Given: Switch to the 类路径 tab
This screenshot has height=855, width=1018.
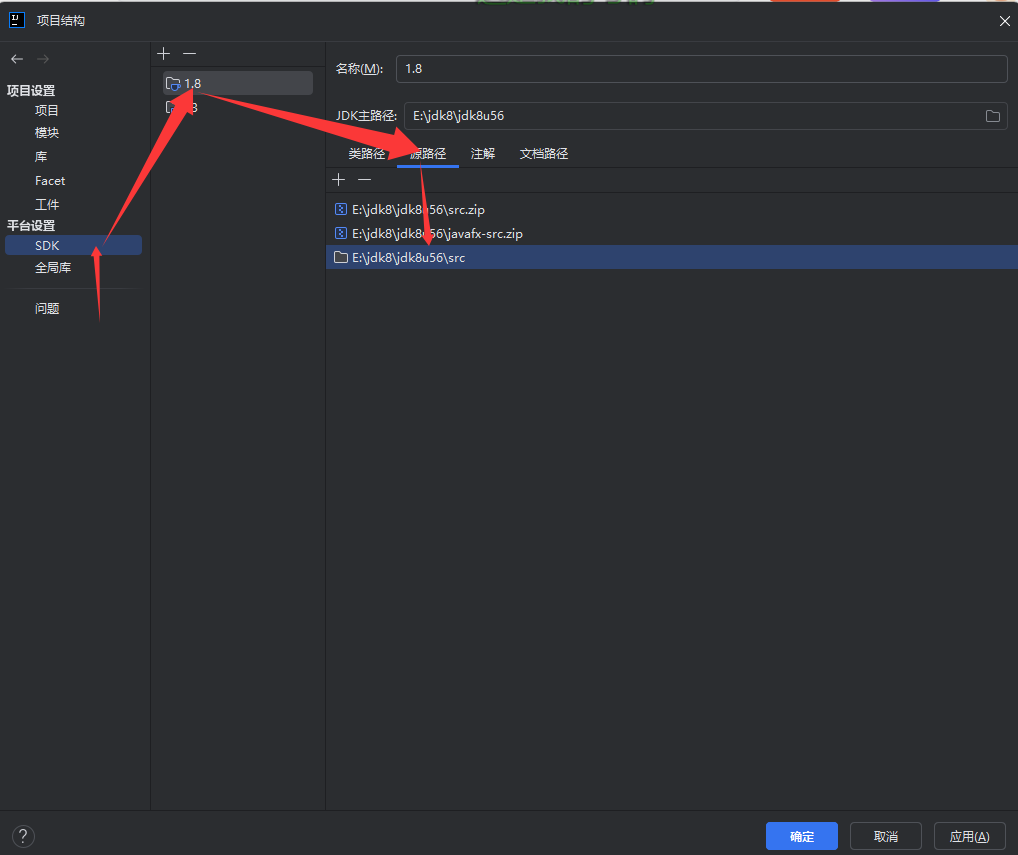Looking at the screenshot, I should [366, 154].
